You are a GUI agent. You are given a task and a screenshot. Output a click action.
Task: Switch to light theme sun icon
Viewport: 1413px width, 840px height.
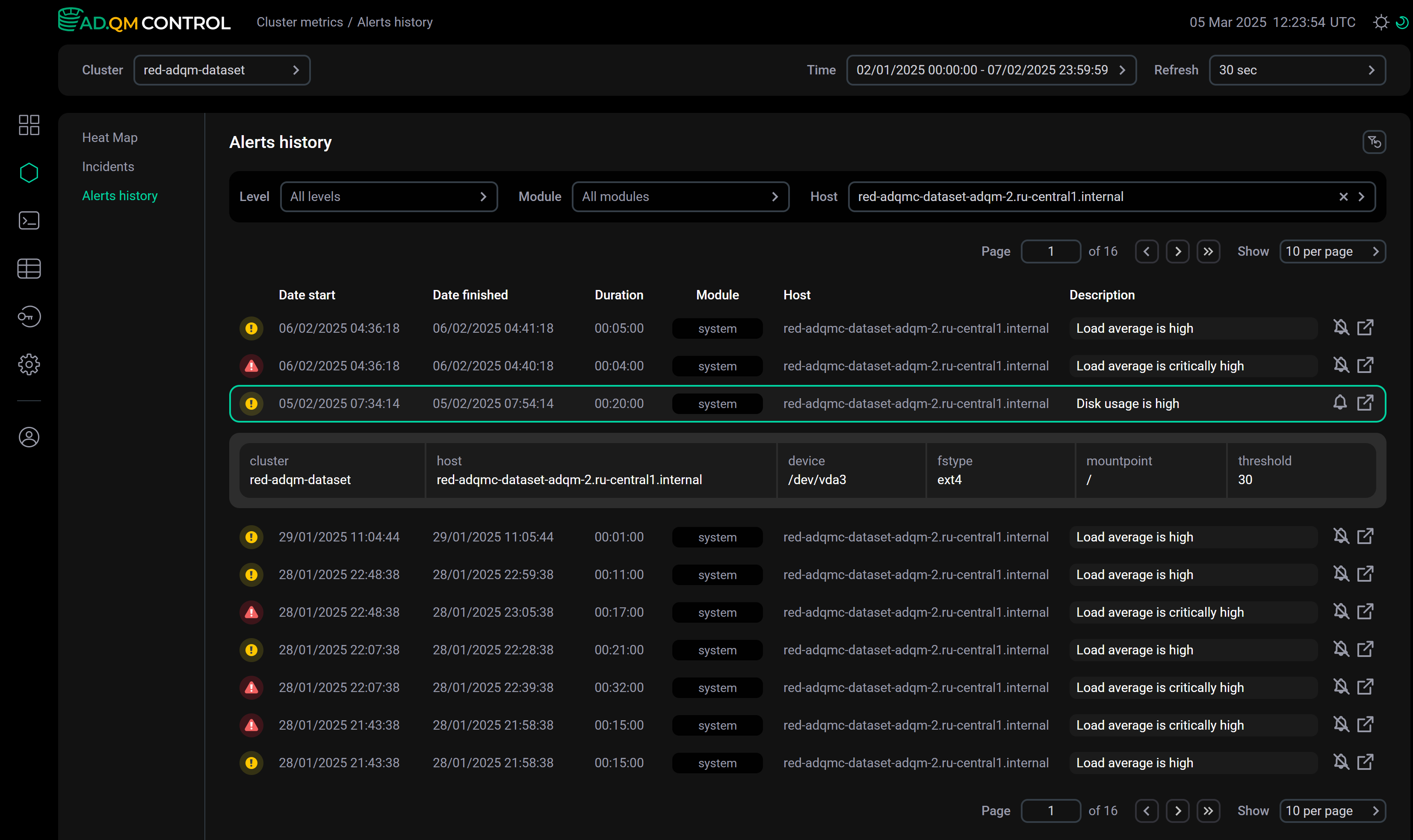pos(1381,22)
